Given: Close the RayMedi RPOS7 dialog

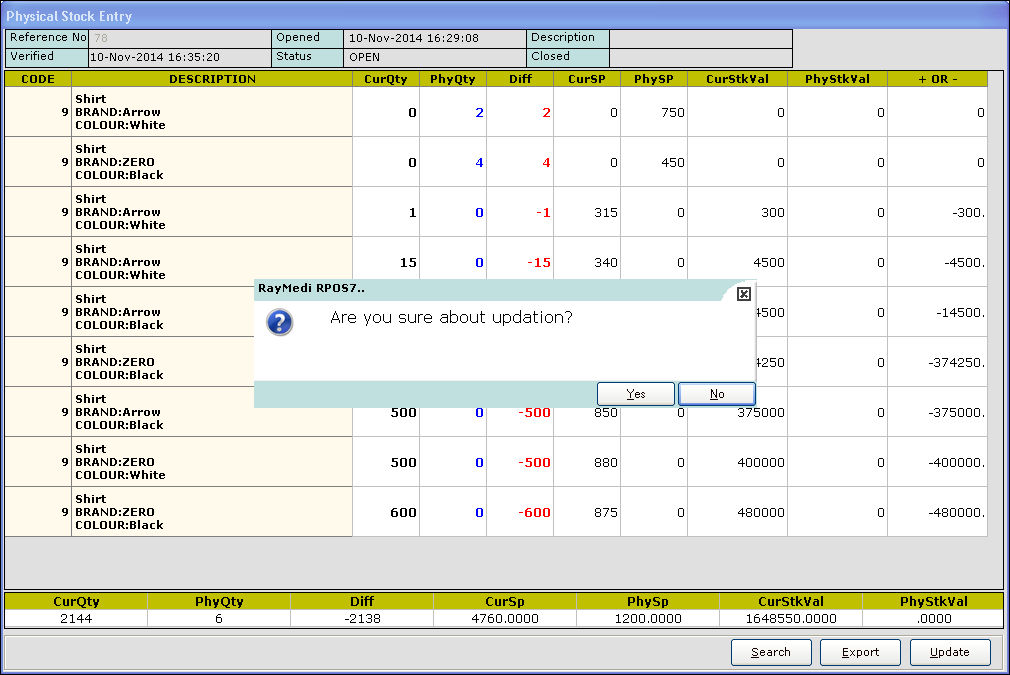Looking at the screenshot, I should pos(743,294).
